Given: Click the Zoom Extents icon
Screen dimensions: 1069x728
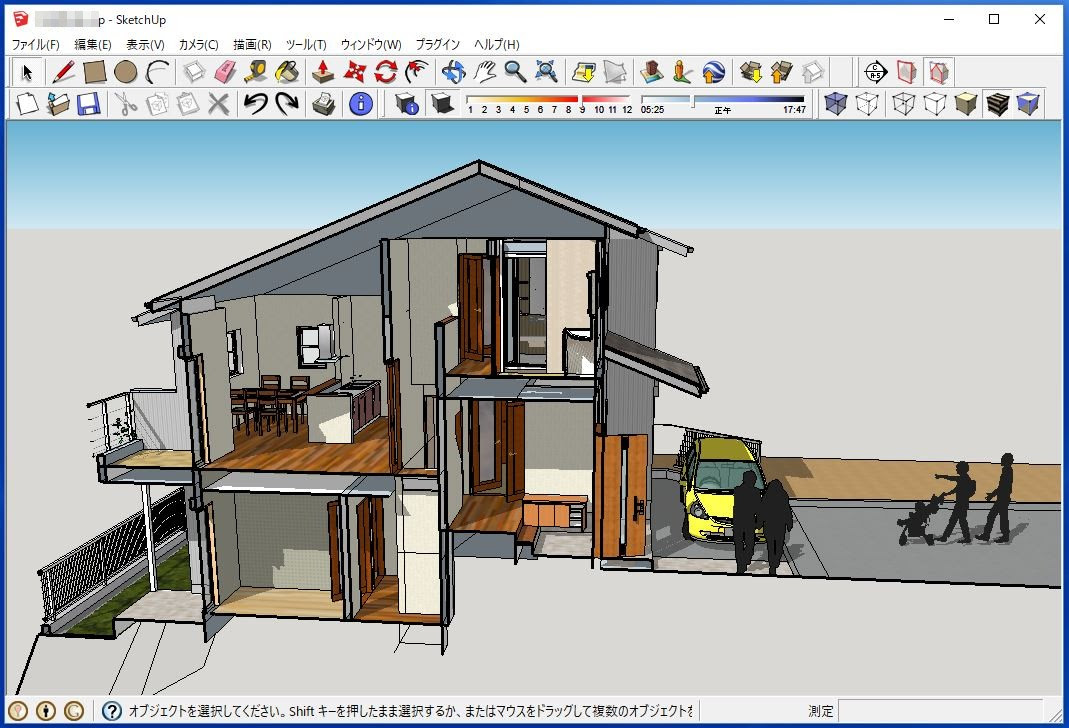Looking at the screenshot, I should [546, 72].
